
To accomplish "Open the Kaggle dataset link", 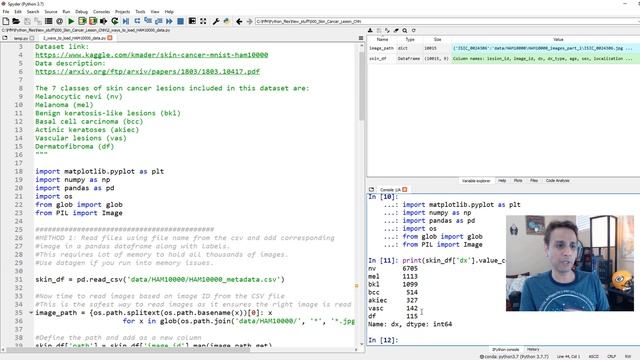I will [151, 55].
